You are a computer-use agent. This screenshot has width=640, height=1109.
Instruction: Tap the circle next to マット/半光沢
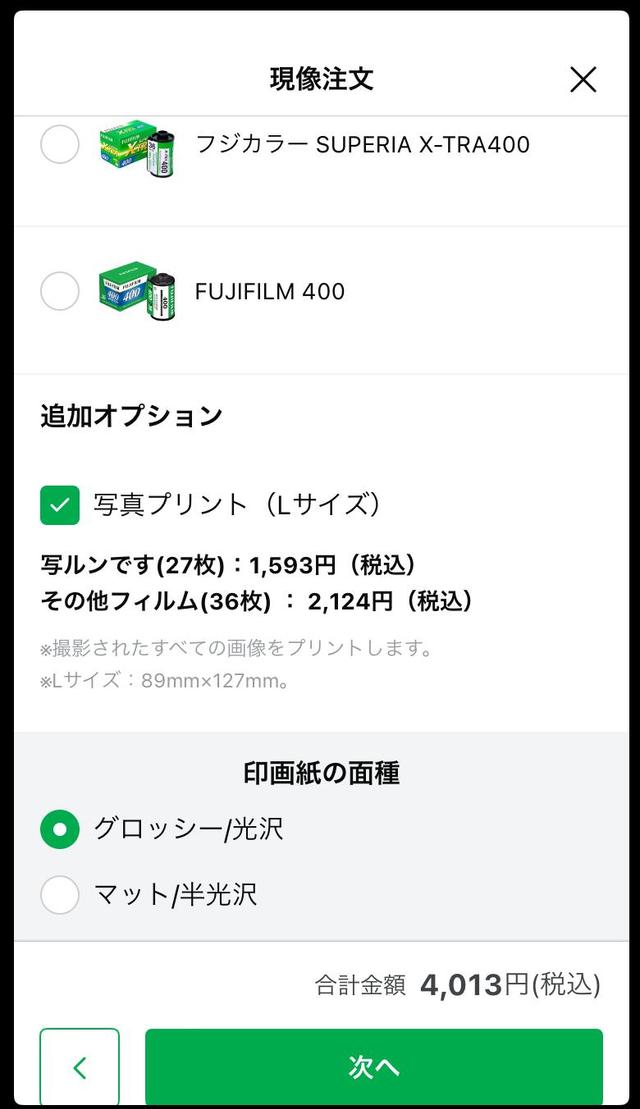pyautogui.click(x=60, y=895)
